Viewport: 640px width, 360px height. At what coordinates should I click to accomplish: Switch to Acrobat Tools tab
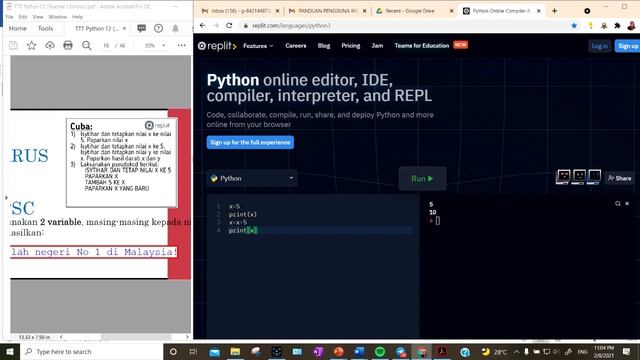[x=45, y=28]
